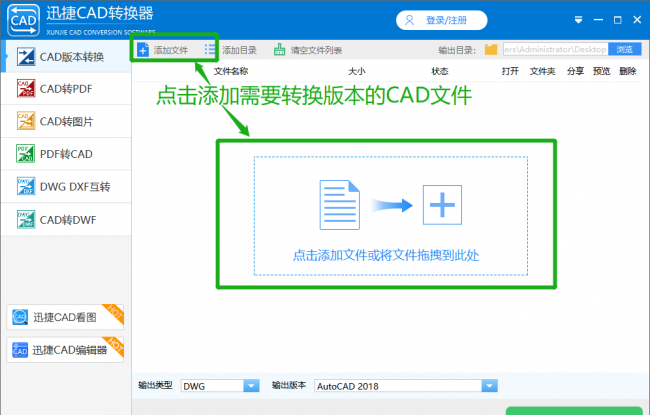Open 迅捷CAD编辑器 promo button

point(65,350)
